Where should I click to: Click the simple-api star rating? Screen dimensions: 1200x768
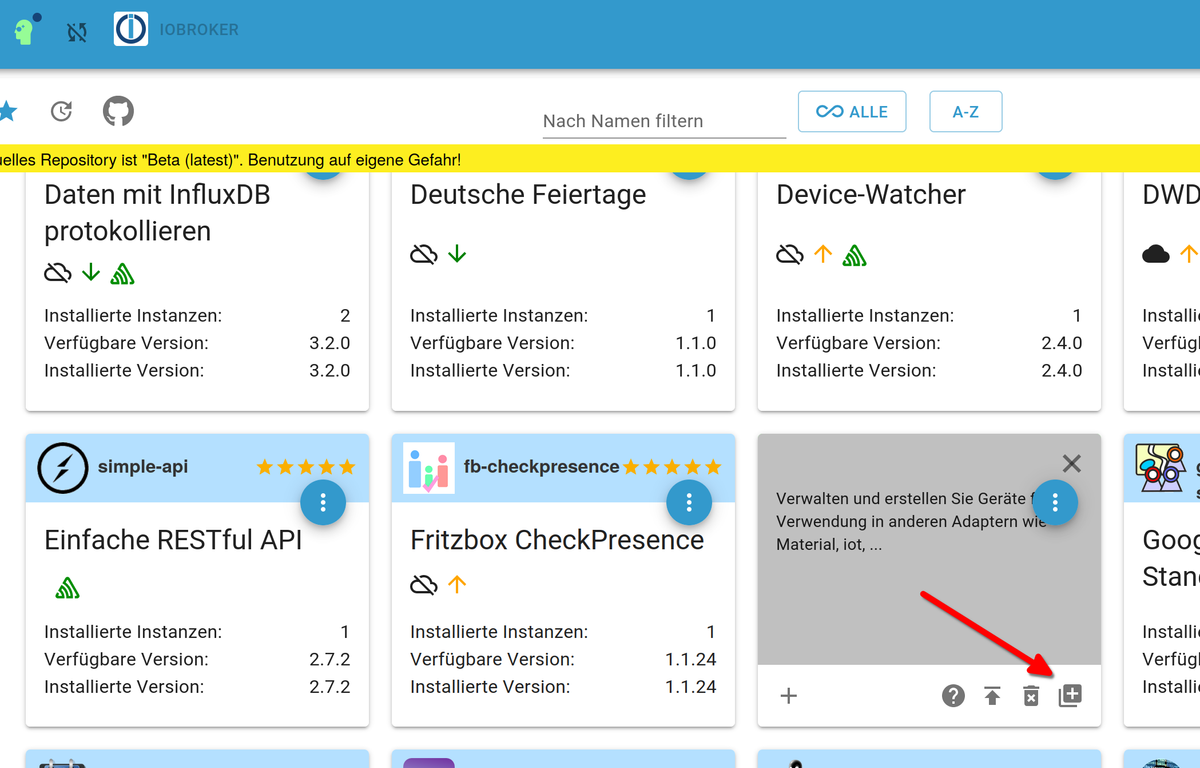pyautogui.click(x=306, y=467)
